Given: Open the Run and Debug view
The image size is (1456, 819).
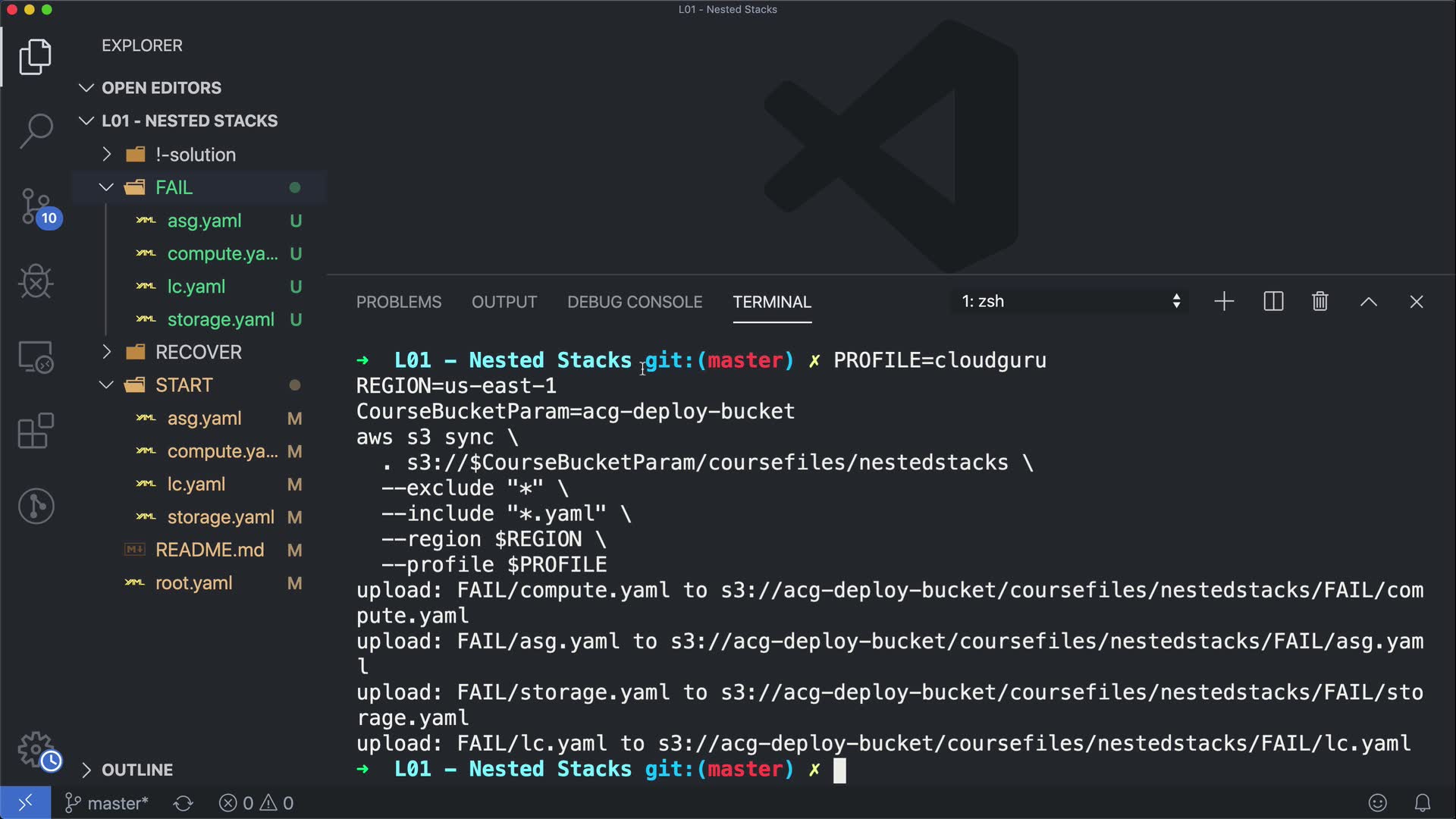Looking at the screenshot, I should tap(36, 281).
